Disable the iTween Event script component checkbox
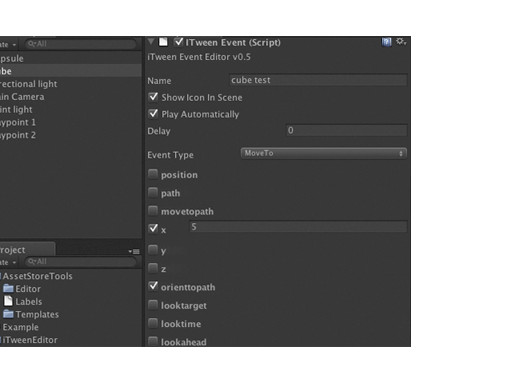The image size is (516, 389). pyautogui.click(x=179, y=41)
